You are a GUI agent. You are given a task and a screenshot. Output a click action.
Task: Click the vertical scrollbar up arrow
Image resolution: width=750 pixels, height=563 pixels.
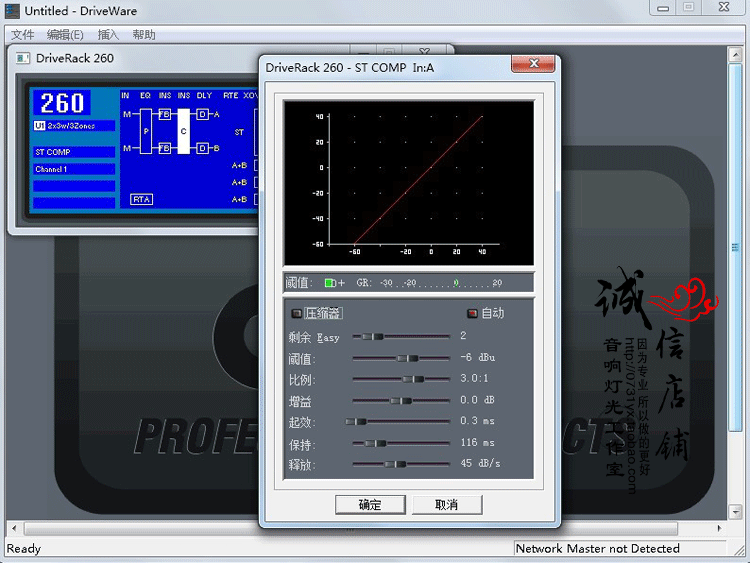(735, 54)
